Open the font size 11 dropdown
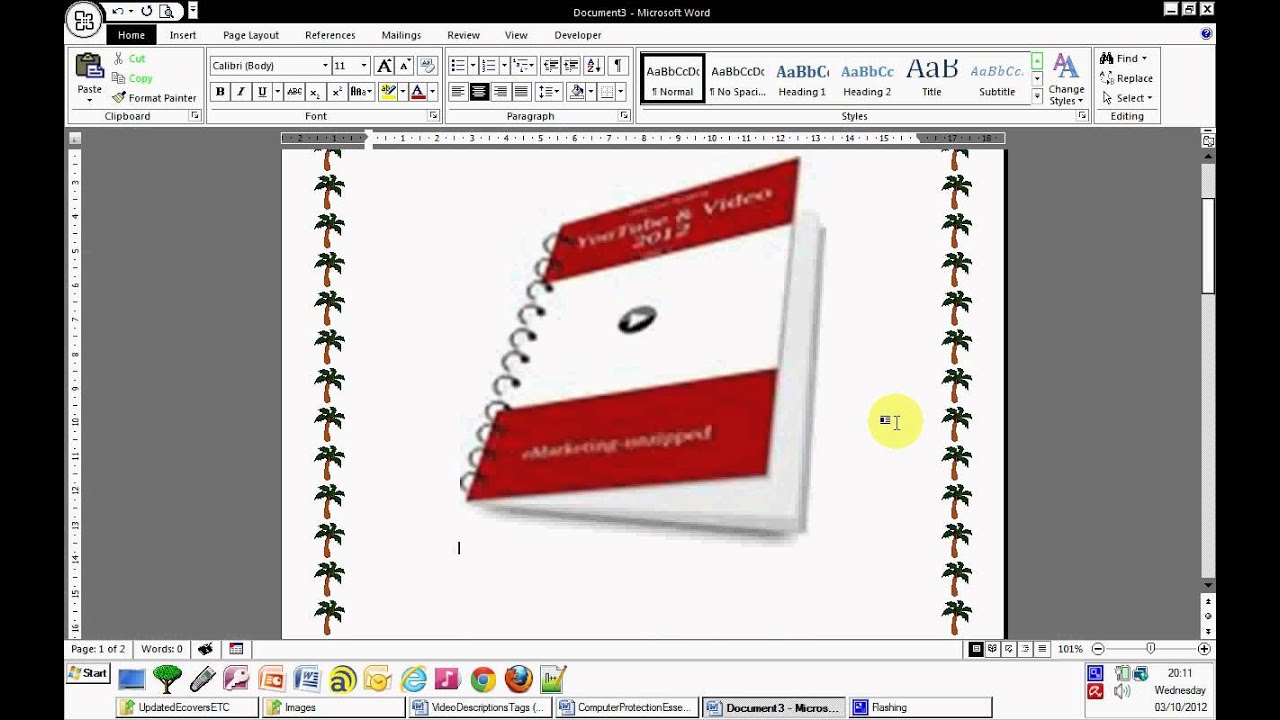The image size is (1280, 720). pyautogui.click(x=364, y=66)
